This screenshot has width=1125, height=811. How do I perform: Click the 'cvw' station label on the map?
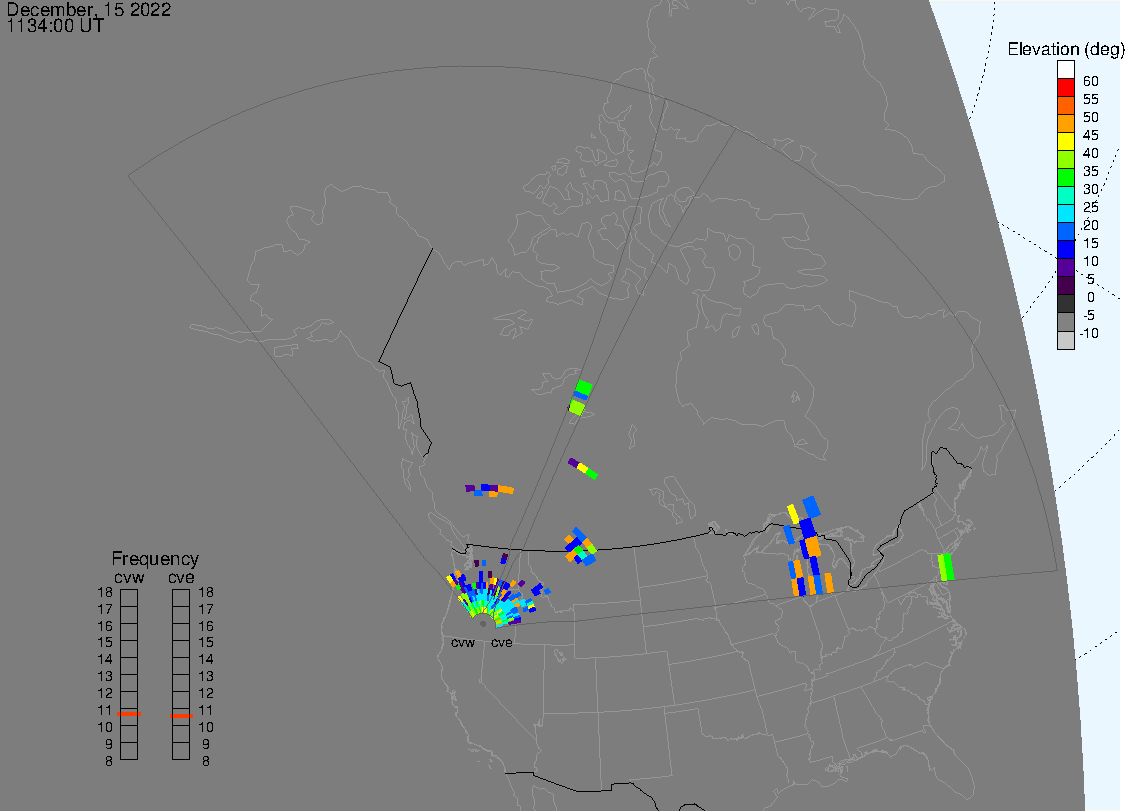[x=463, y=642]
